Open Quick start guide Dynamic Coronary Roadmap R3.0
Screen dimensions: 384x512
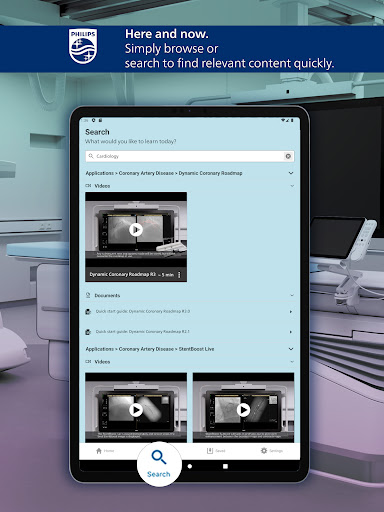189,311
